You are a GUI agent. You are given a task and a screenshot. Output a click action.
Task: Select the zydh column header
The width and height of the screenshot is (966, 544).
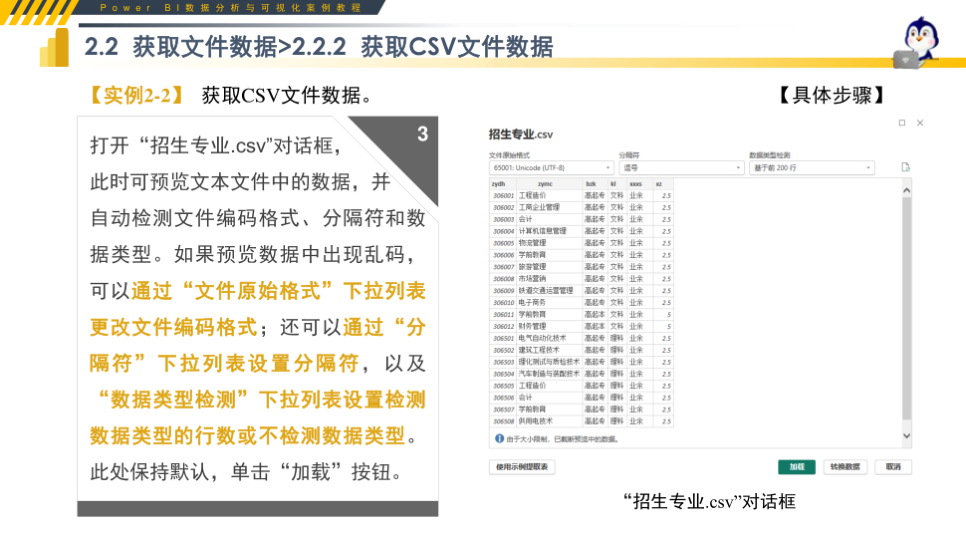(x=503, y=184)
